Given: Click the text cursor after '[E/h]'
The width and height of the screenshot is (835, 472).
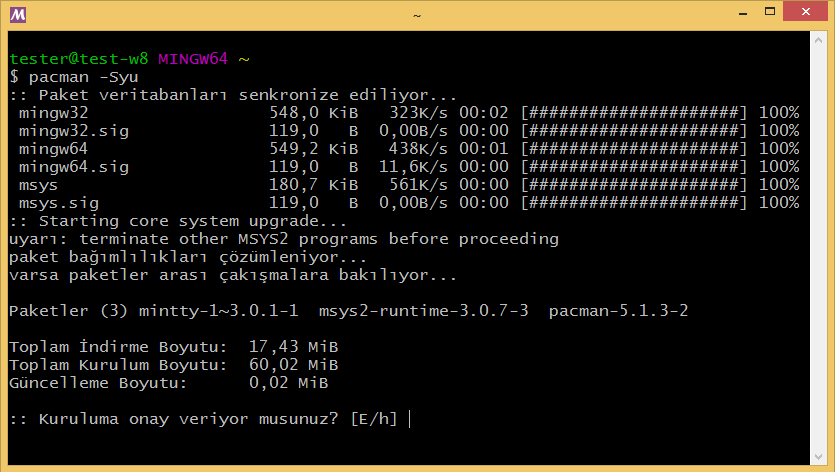Looking at the screenshot, I should pyautogui.click(x=410, y=419).
